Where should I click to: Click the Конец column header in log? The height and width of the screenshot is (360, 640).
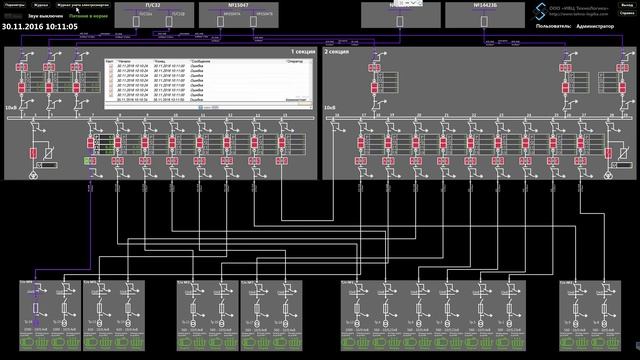click(x=160, y=61)
